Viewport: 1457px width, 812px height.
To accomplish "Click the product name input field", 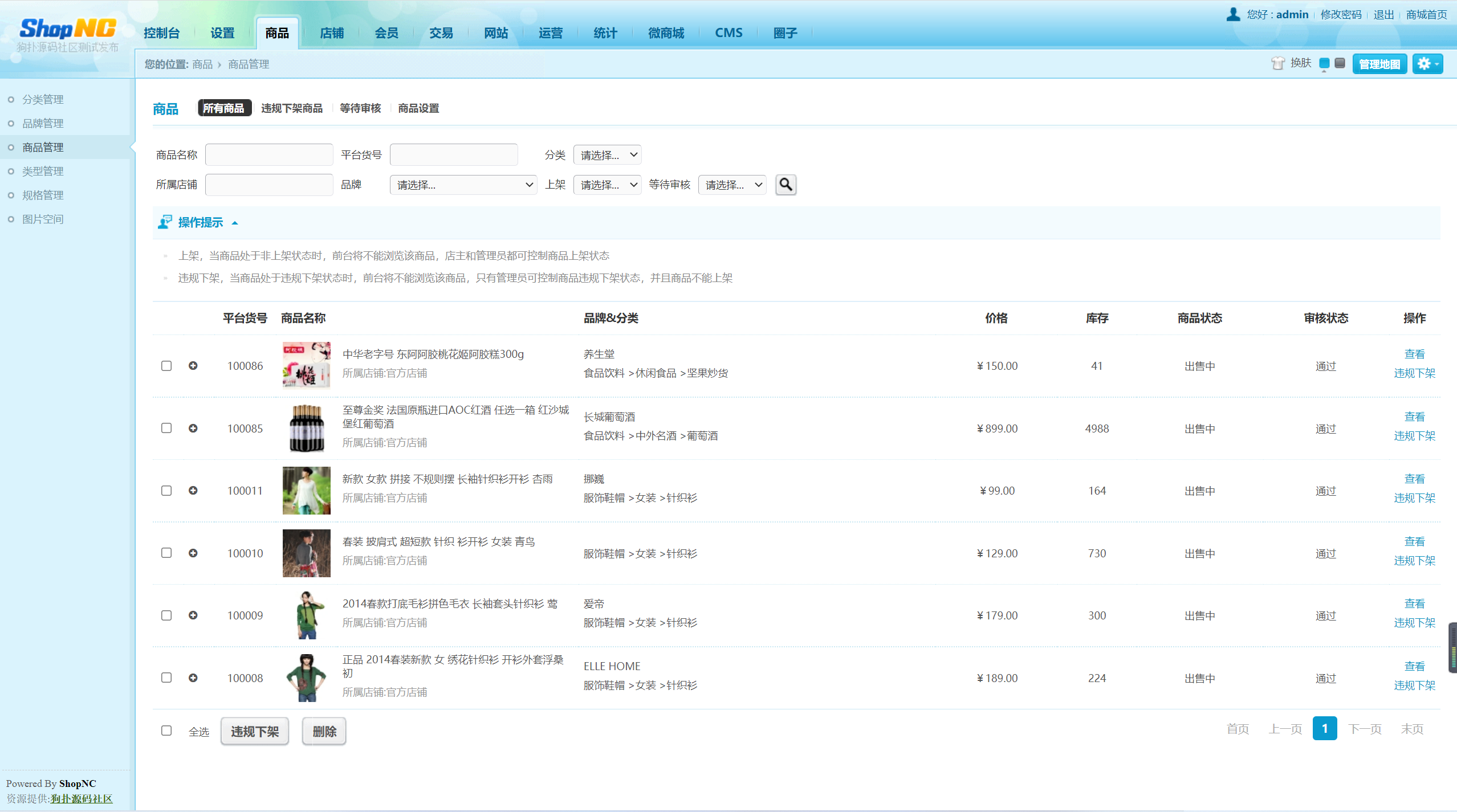I will [x=269, y=155].
